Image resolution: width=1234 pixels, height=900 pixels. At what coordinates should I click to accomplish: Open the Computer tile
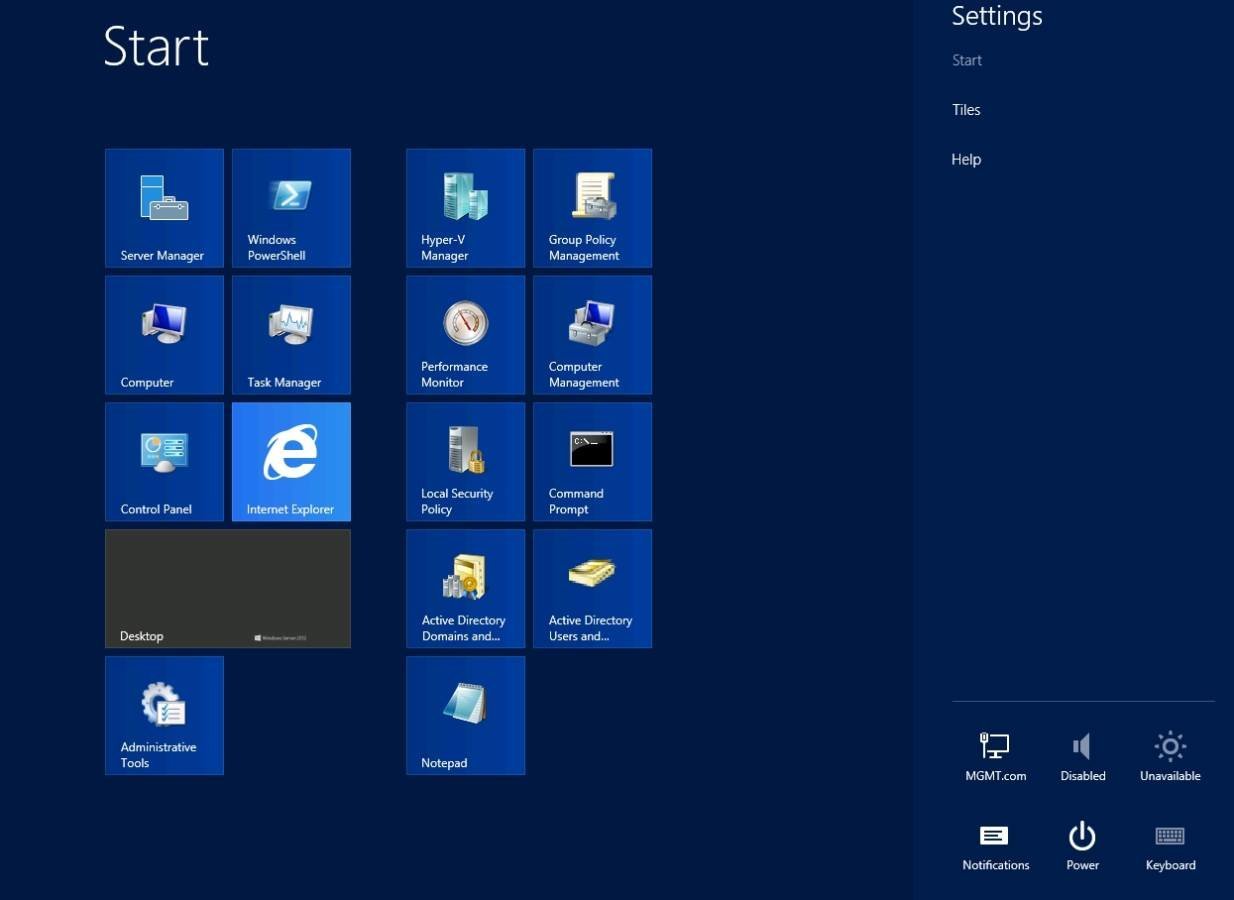164,335
